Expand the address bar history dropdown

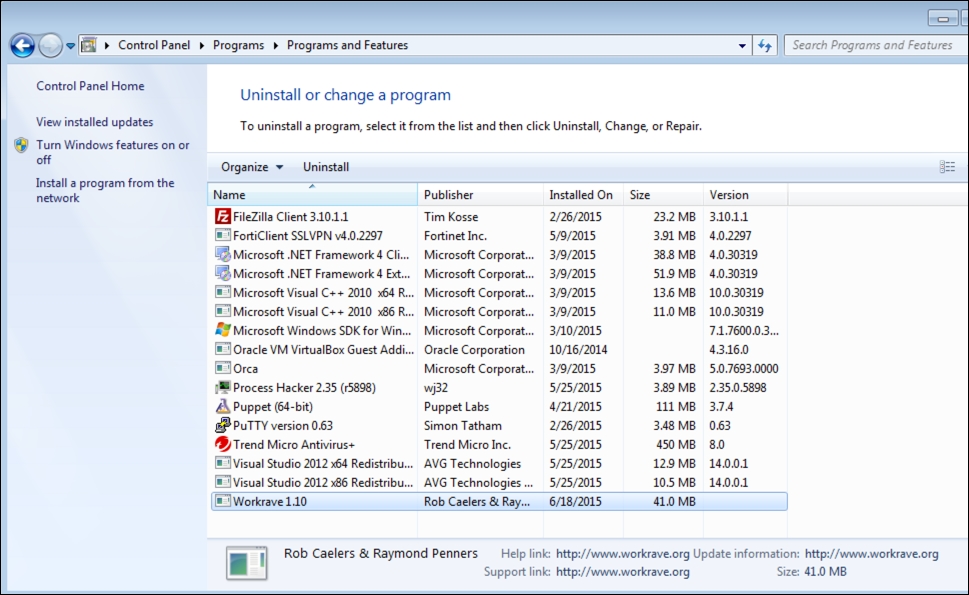[x=742, y=45]
